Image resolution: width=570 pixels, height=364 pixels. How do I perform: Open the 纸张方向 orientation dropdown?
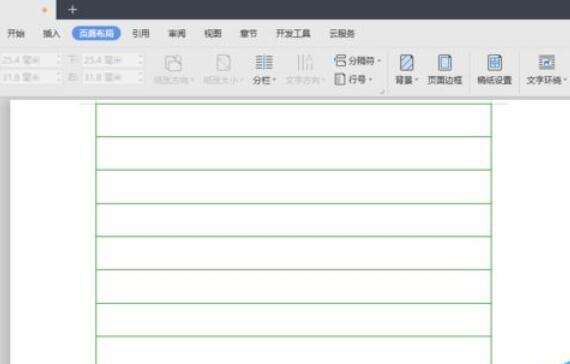(x=173, y=70)
